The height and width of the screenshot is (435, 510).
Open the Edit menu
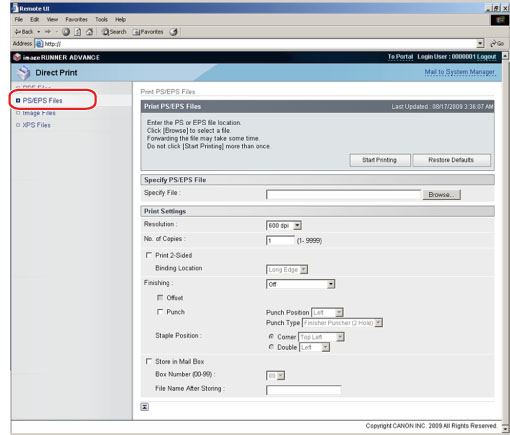tap(35, 19)
